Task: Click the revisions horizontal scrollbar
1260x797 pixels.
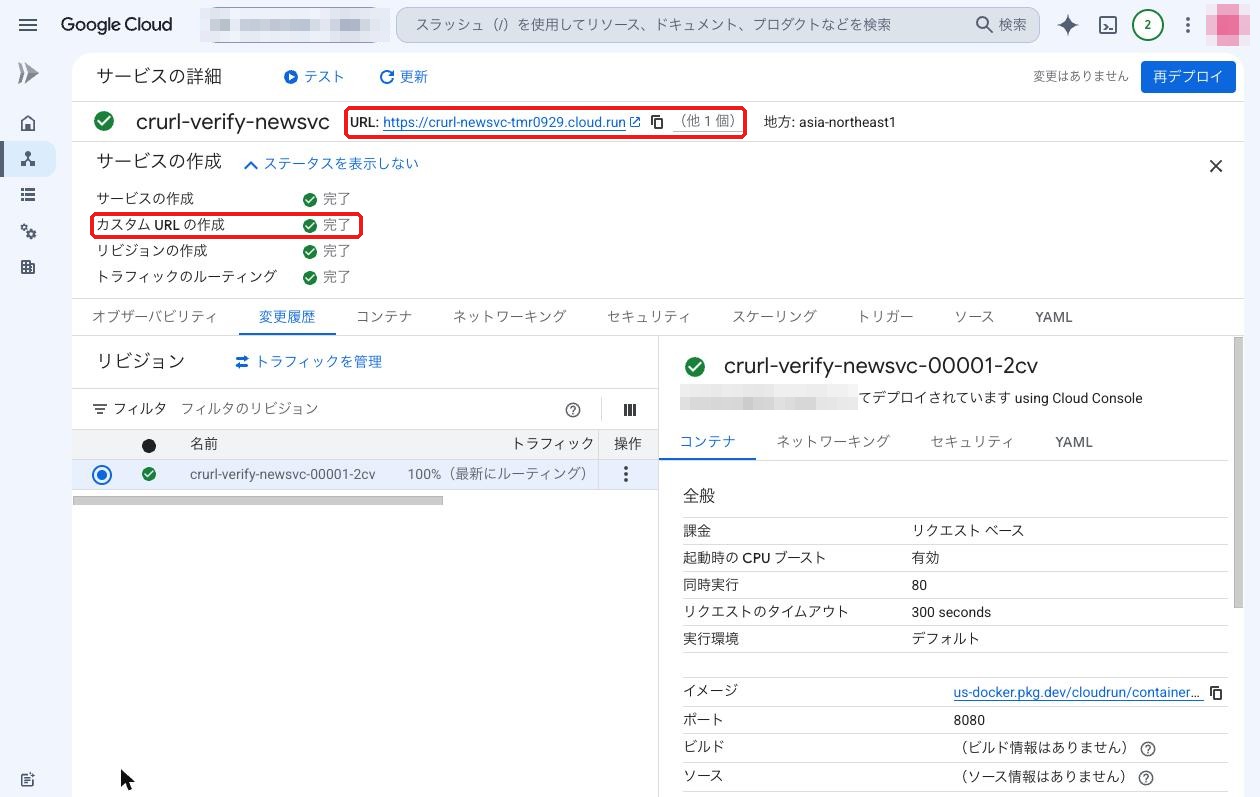Action: tap(258, 500)
